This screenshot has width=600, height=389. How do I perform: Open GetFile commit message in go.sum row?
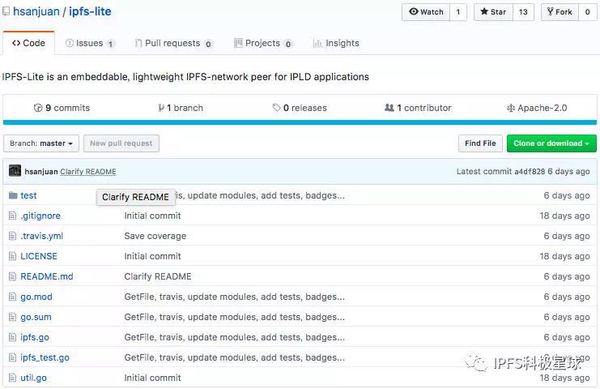(x=234, y=317)
